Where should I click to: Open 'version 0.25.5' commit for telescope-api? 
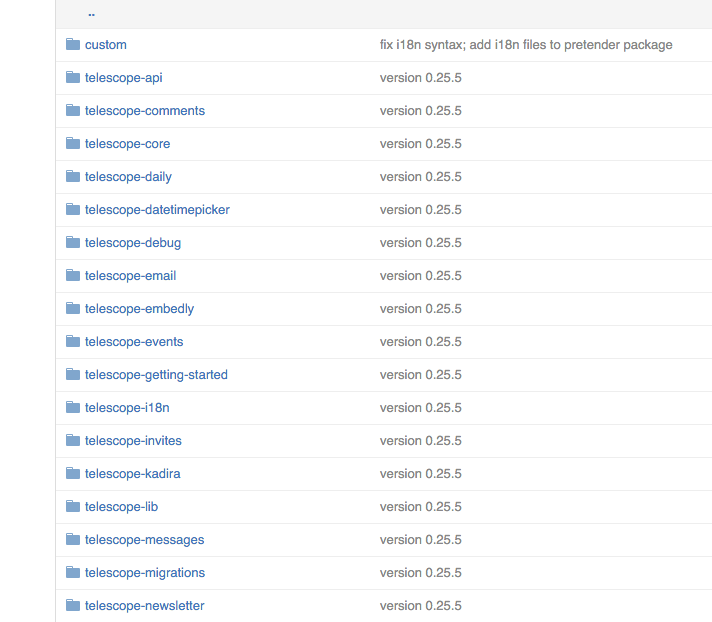(x=420, y=78)
